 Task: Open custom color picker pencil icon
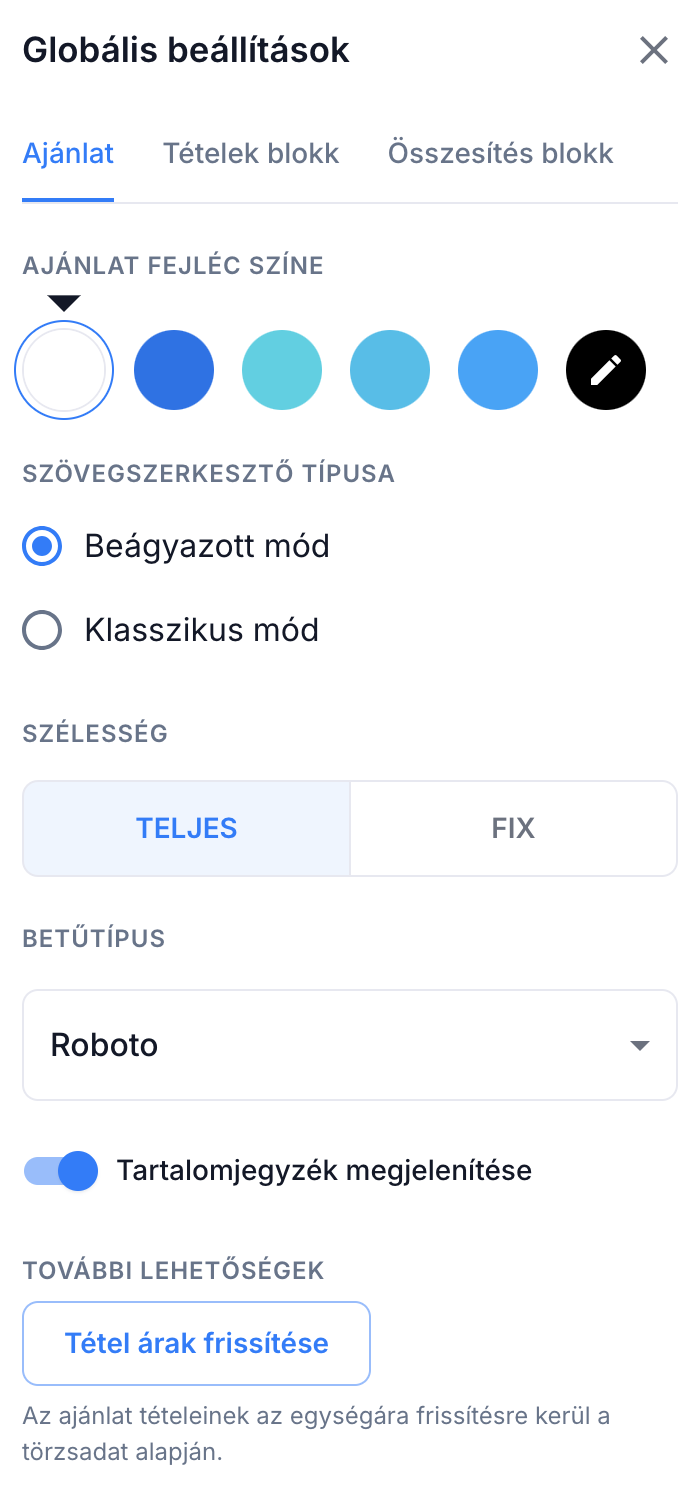tap(605, 371)
